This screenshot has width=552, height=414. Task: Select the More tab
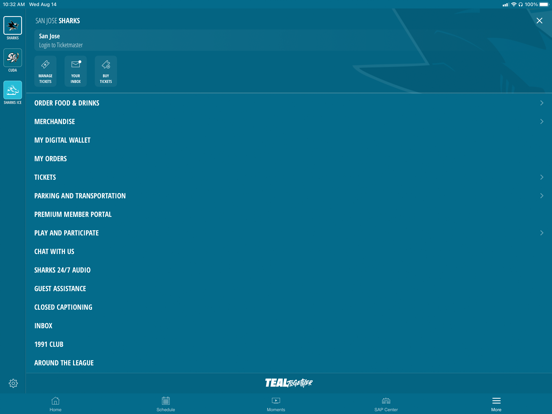click(x=496, y=404)
